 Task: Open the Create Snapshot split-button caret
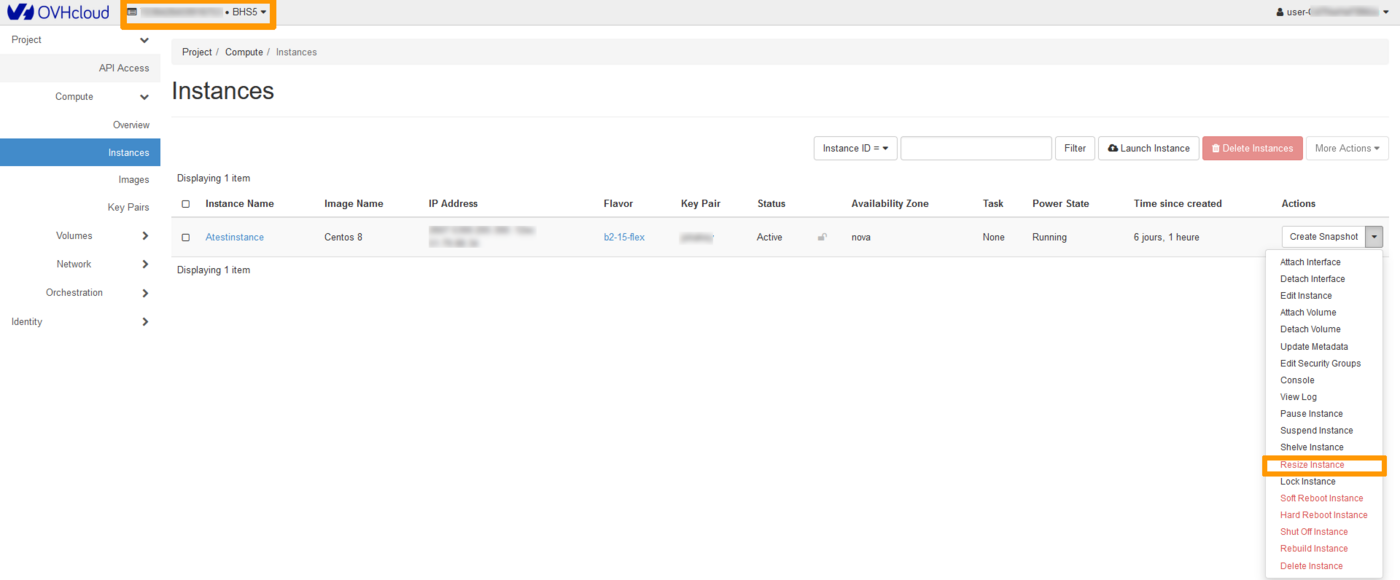click(1374, 236)
